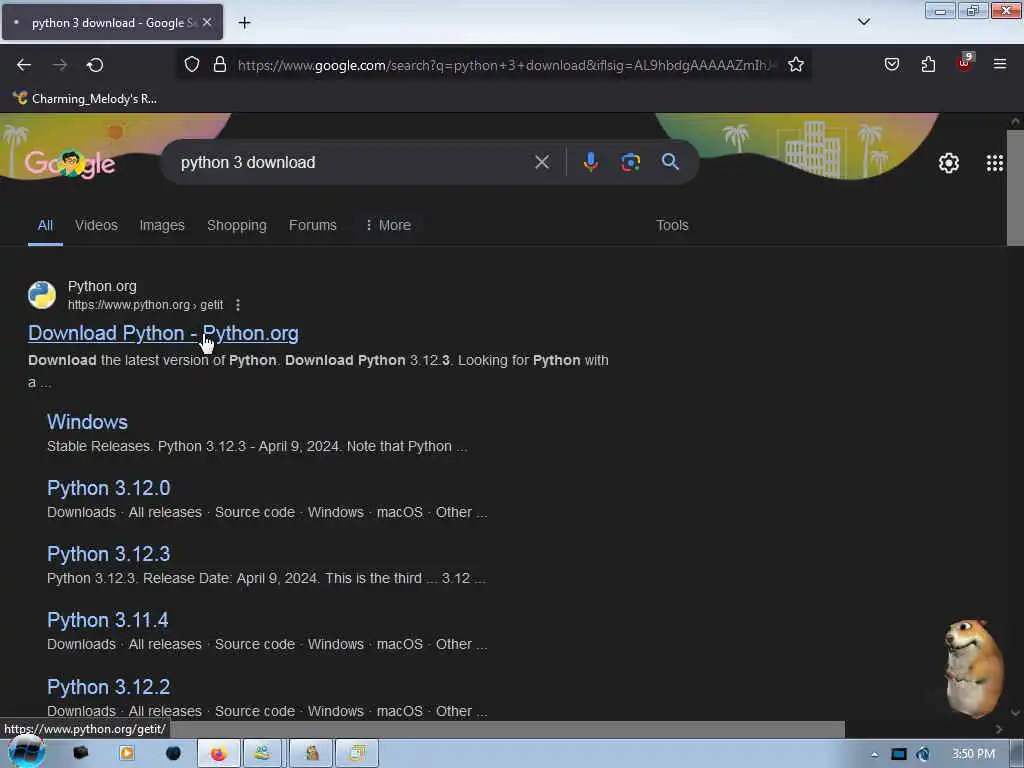Open the Windows sitelink
The image size is (1024, 768).
point(88,422)
